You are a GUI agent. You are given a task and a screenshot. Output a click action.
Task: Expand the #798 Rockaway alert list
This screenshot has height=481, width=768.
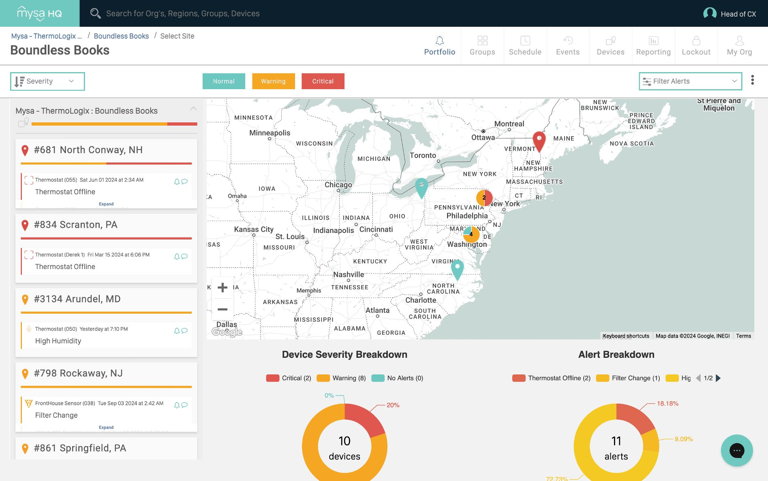pyautogui.click(x=106, y=427)
